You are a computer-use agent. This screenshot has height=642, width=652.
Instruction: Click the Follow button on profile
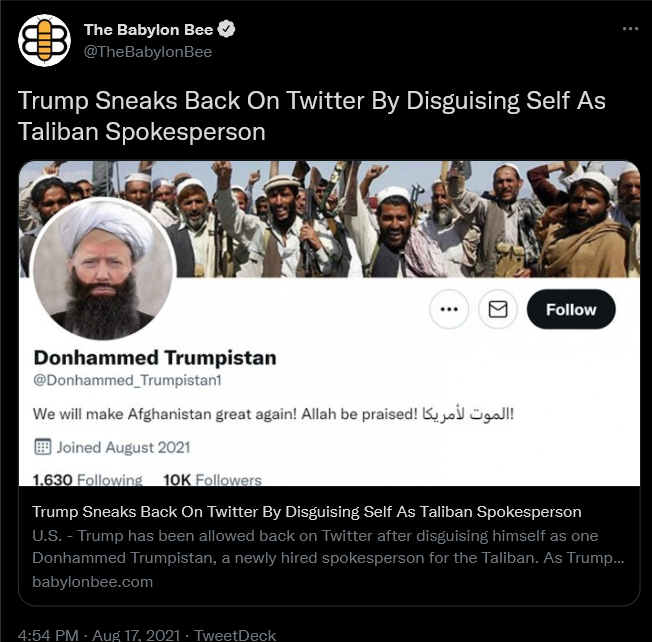point(571,309)
